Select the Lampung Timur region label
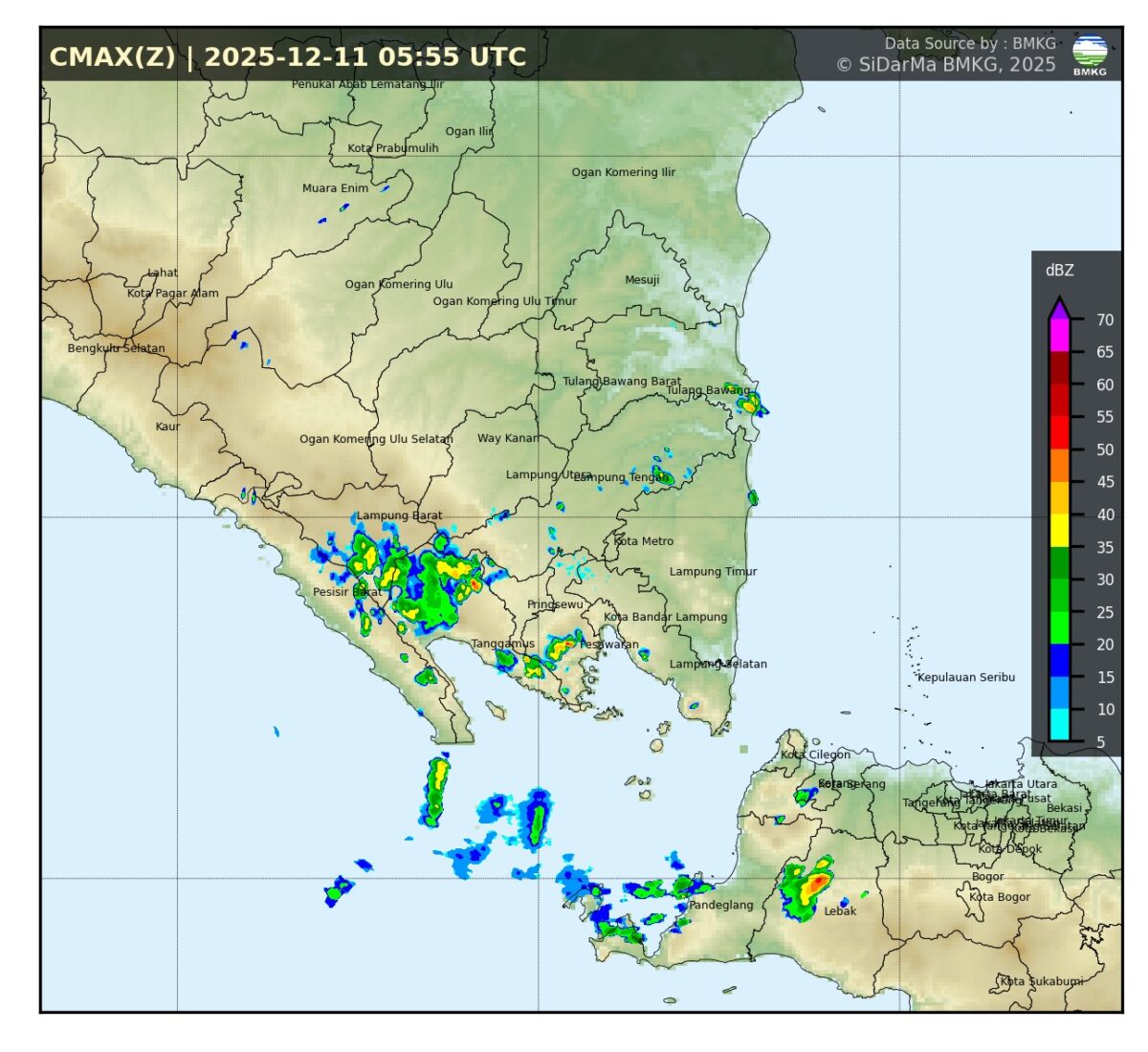 point(713,572)
